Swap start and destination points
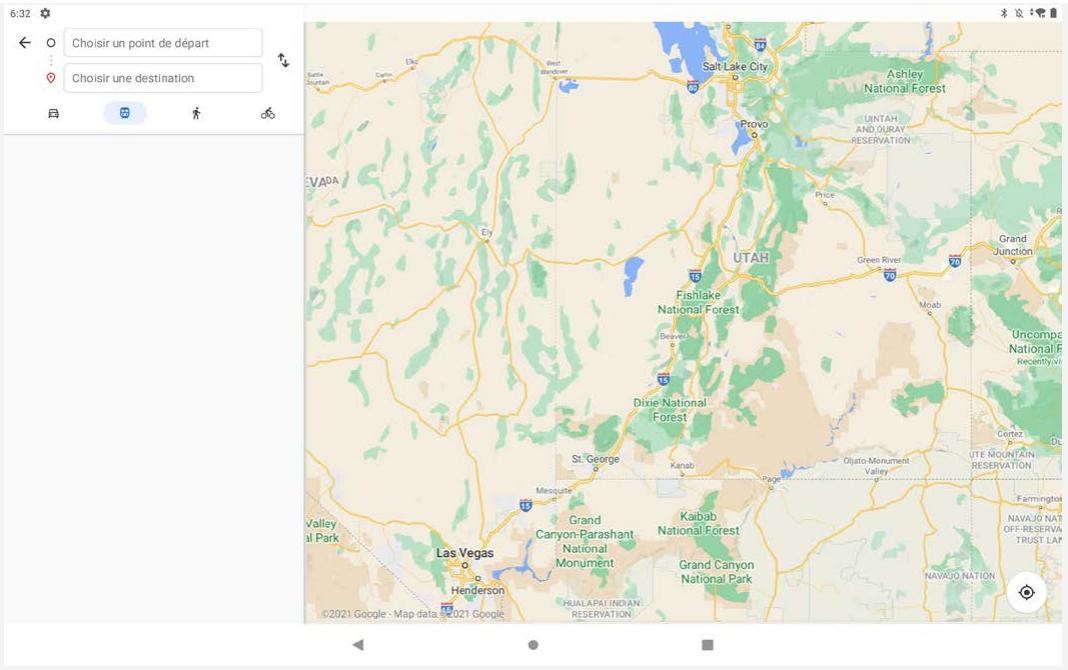This screenshot has width=1068, height=670. [x=283, y=60]
